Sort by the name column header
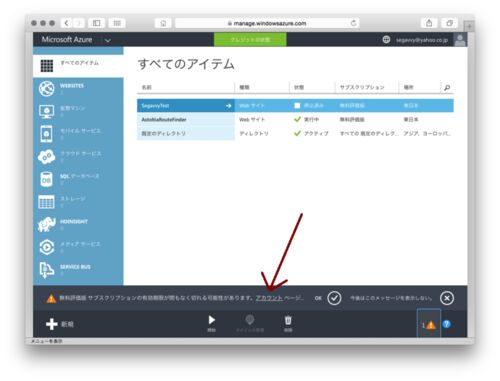The image size is (500, 381). [x=147, y=87]
